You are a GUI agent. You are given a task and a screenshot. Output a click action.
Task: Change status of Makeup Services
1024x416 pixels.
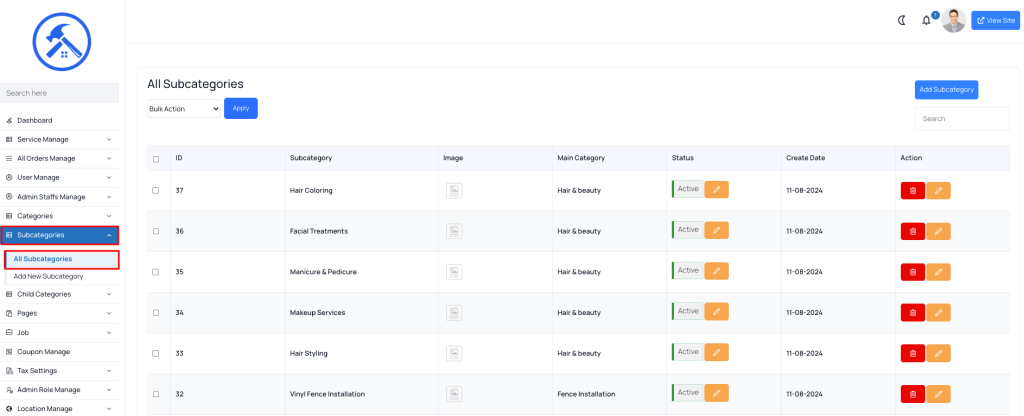[716, 312]
